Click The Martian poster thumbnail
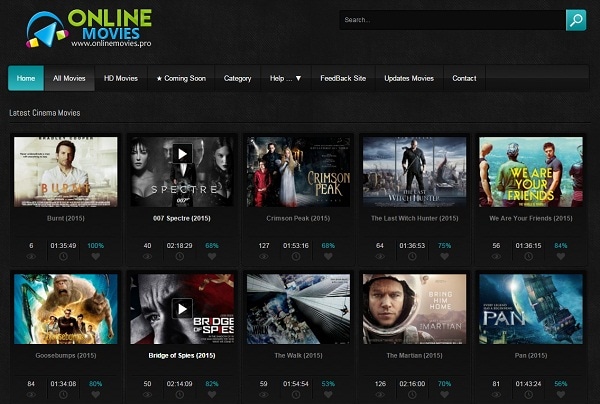600x404 pixels. point(414,309)
